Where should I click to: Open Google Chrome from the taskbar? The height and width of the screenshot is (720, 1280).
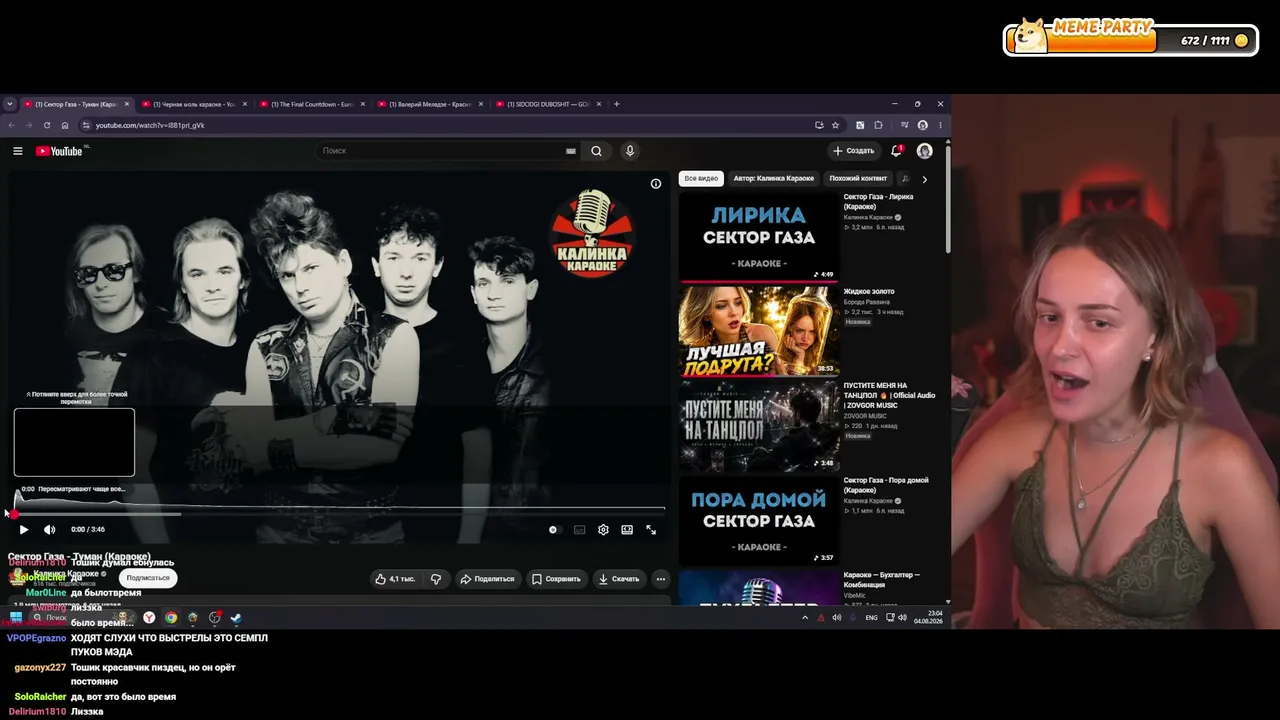point(171,618)
